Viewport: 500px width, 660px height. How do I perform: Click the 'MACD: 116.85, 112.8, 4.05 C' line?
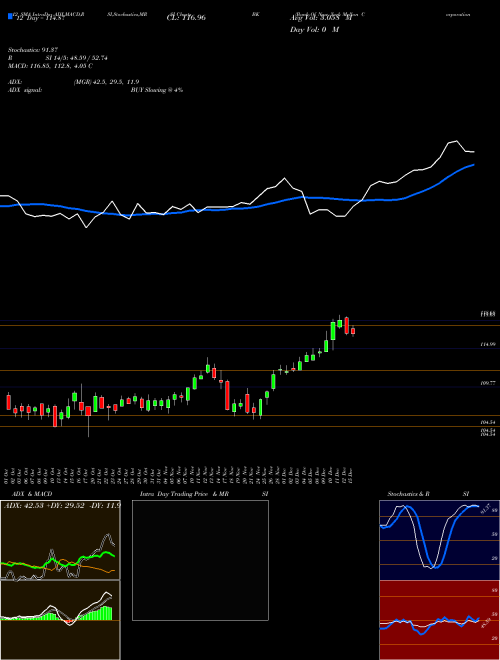pos(51,66)
